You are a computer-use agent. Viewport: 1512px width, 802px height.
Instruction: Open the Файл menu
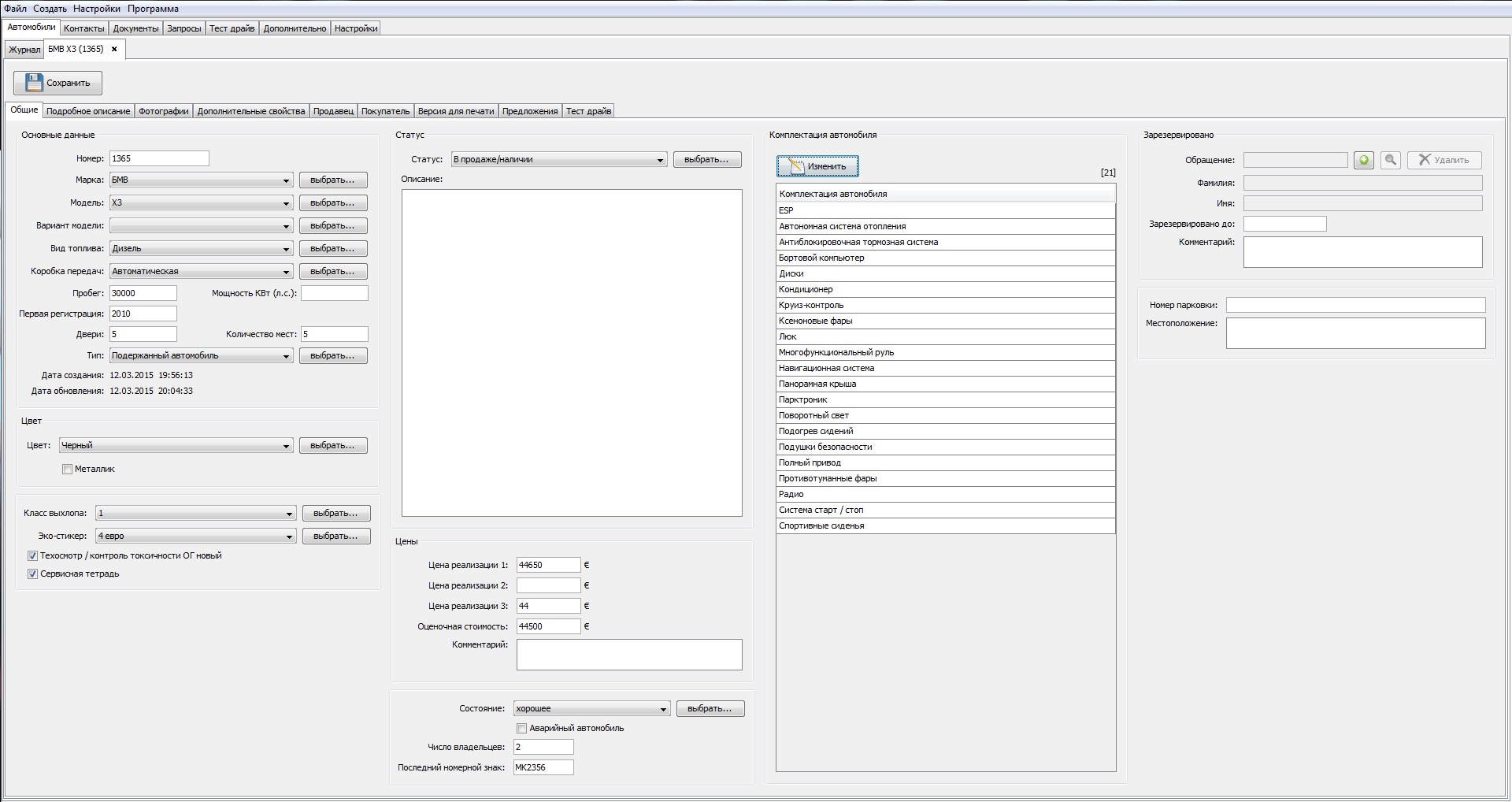coord(15,9)
